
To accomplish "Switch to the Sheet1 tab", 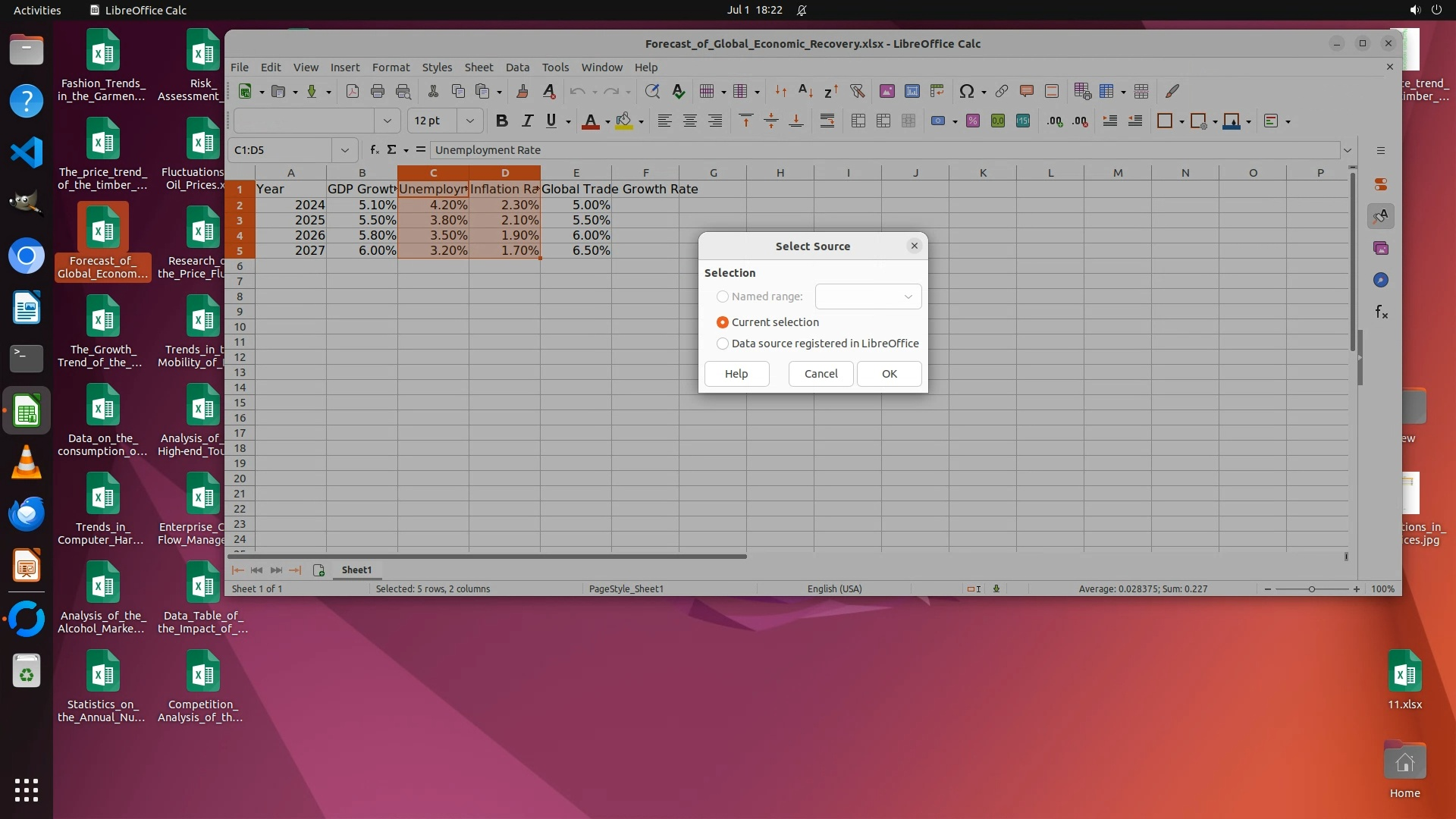I will [x=356, y=570].
